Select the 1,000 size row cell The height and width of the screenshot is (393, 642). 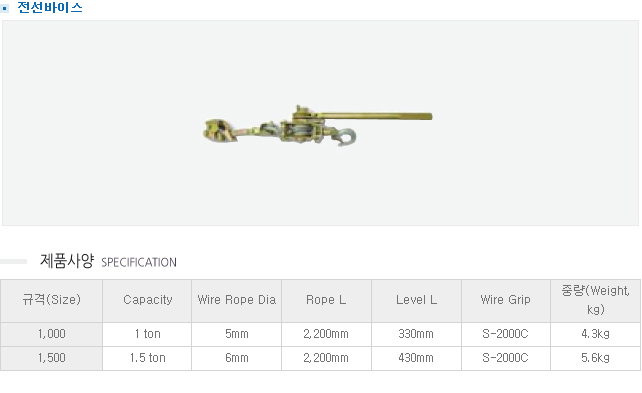click(x=52, y=334)
